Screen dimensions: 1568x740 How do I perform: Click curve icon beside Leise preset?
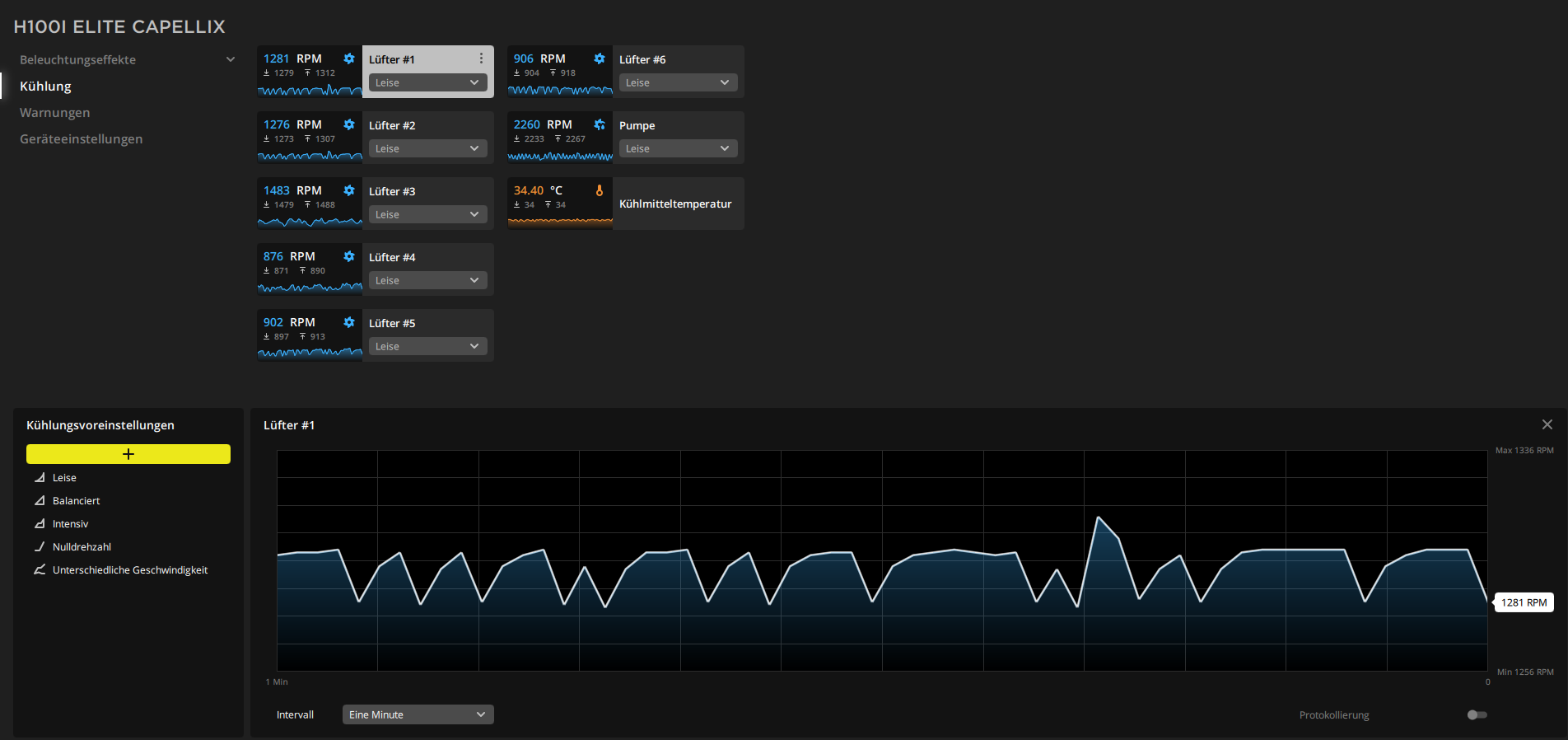point(40,477)
